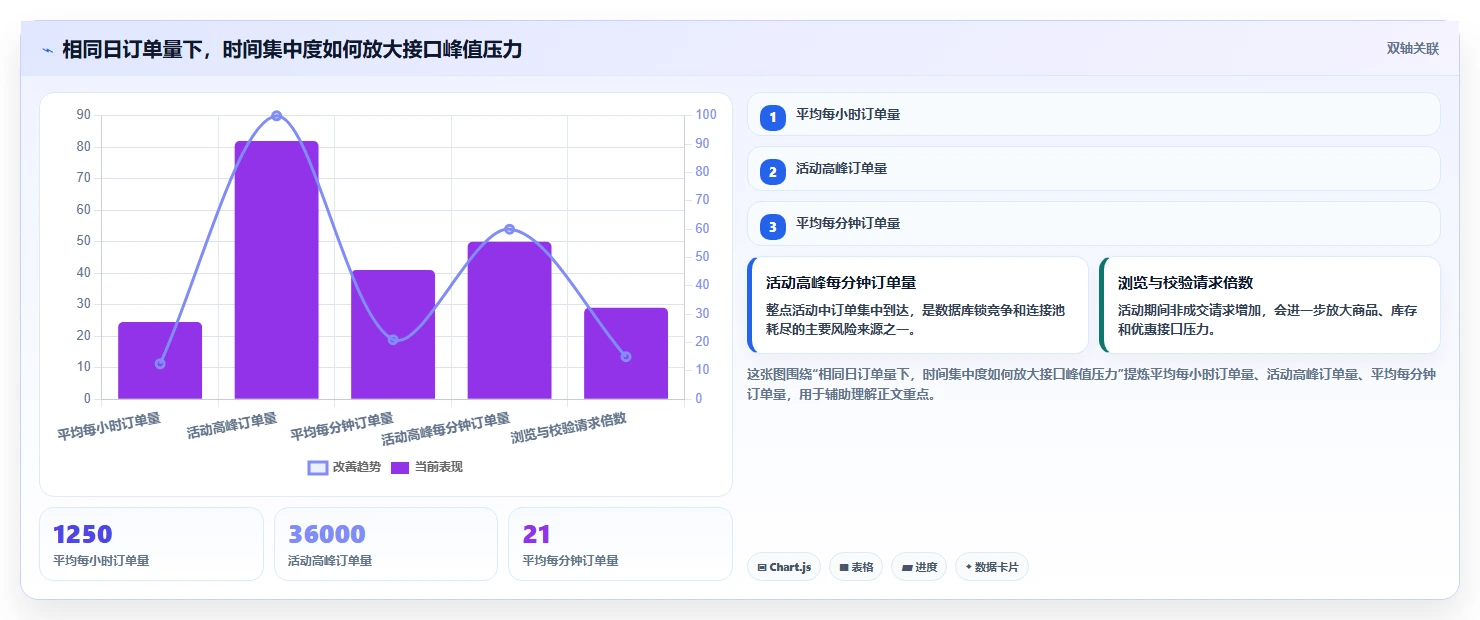Toggle the 改善趋势 legend swatch
1480x620 pixels.
coord(318,467)
